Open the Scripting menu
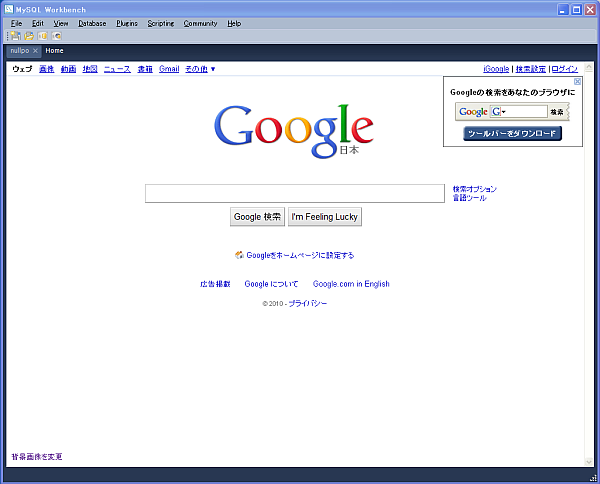This screenshot has height=484, width=600. pyautogui.click(x=161, y=24)
